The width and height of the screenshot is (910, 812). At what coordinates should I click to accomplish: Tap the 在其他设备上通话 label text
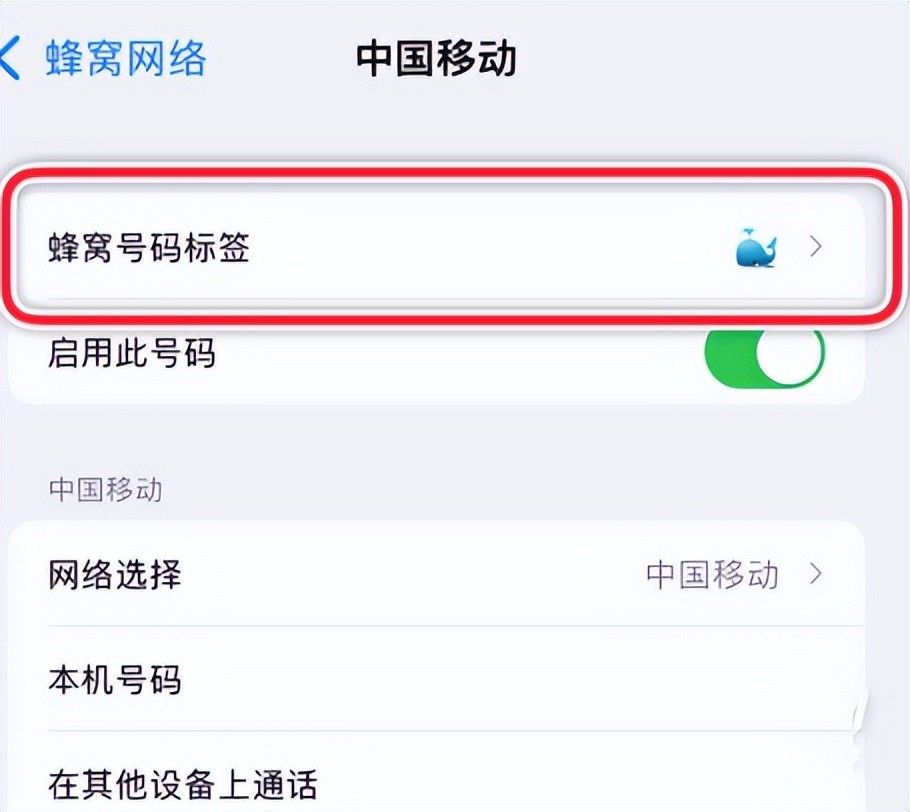pyautogui.click(x=182, y=782)
